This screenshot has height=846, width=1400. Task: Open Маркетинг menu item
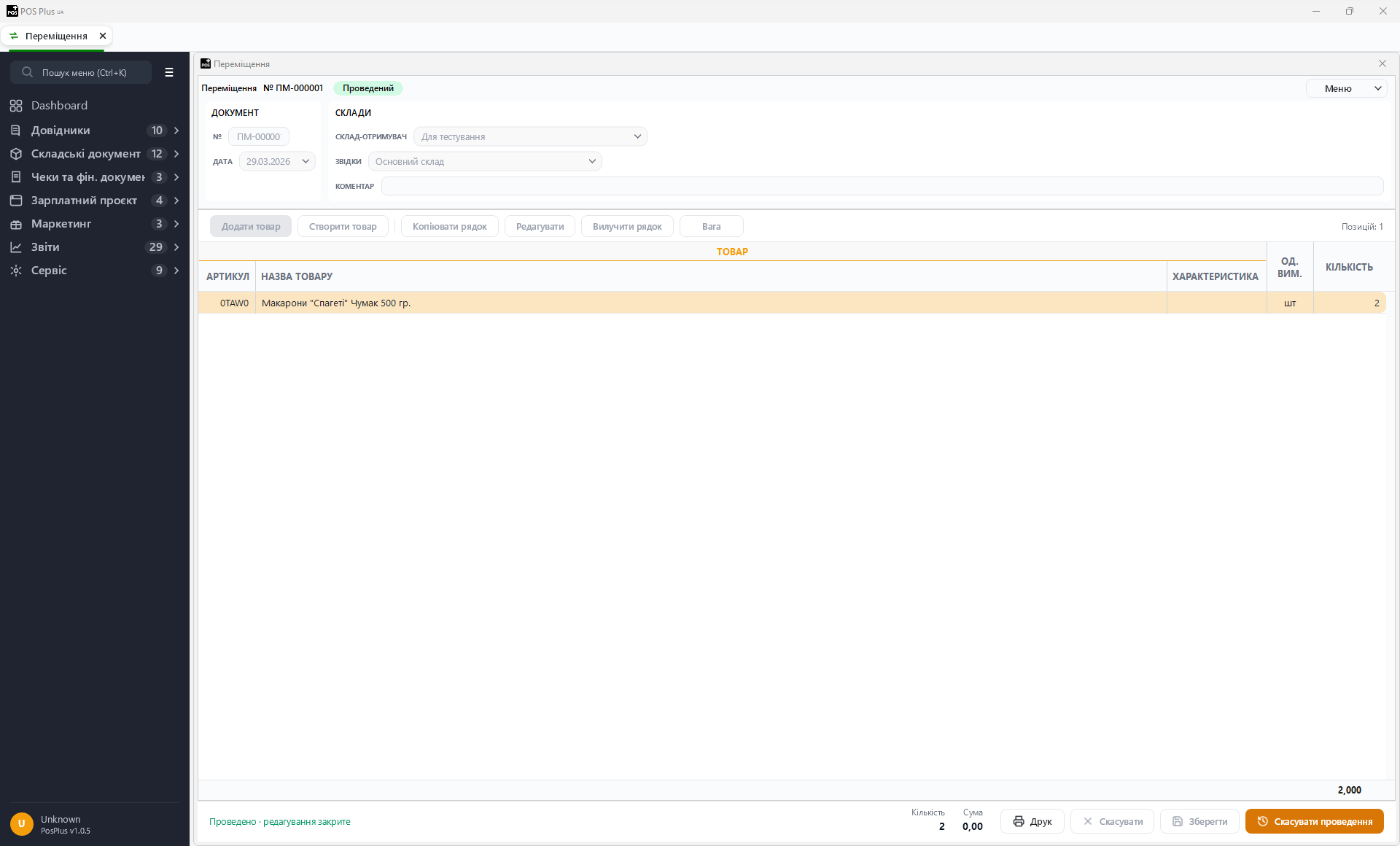coord(95,224)
